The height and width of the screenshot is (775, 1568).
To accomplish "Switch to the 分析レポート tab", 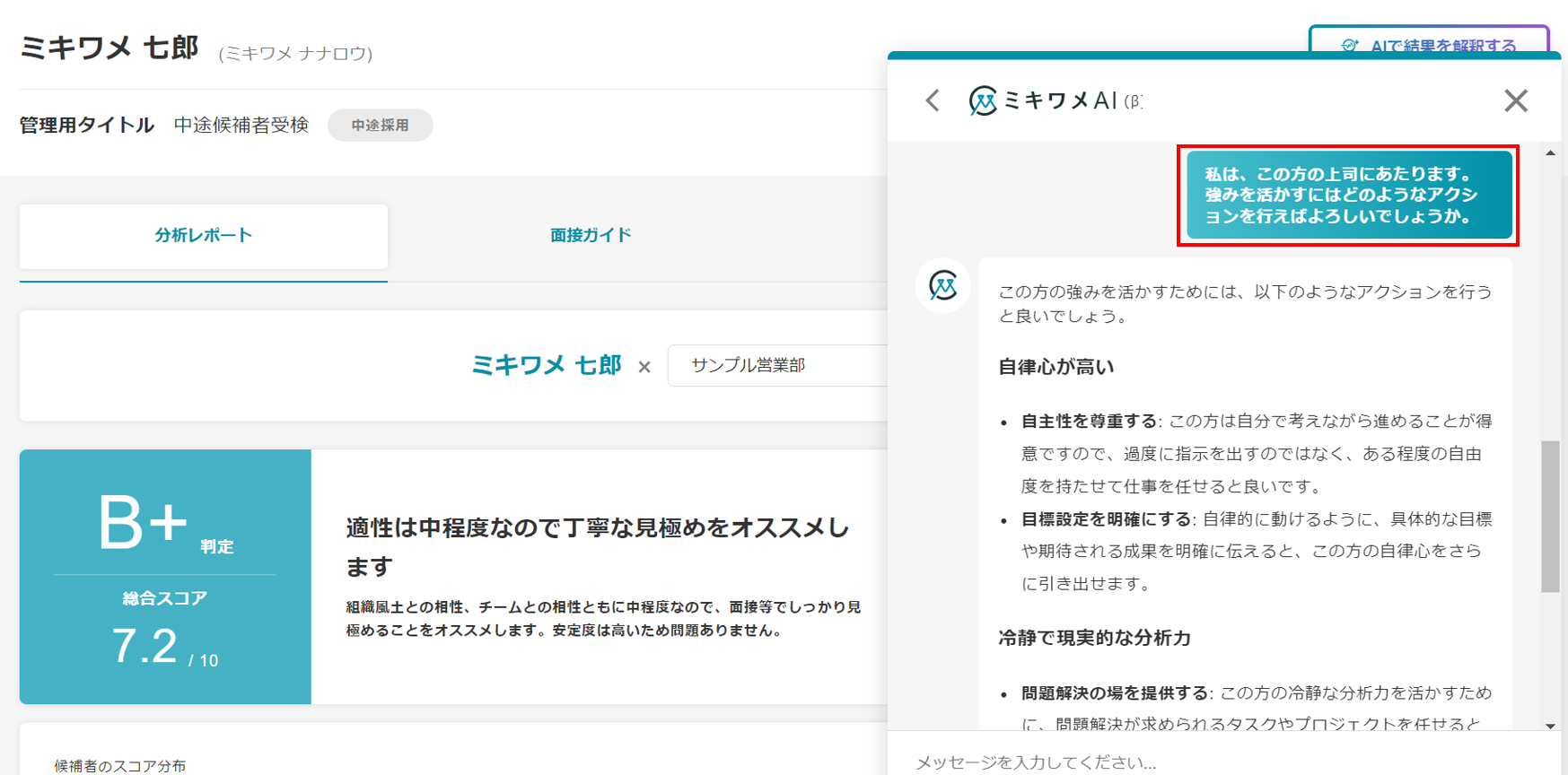I will click(x=204, y=236).
